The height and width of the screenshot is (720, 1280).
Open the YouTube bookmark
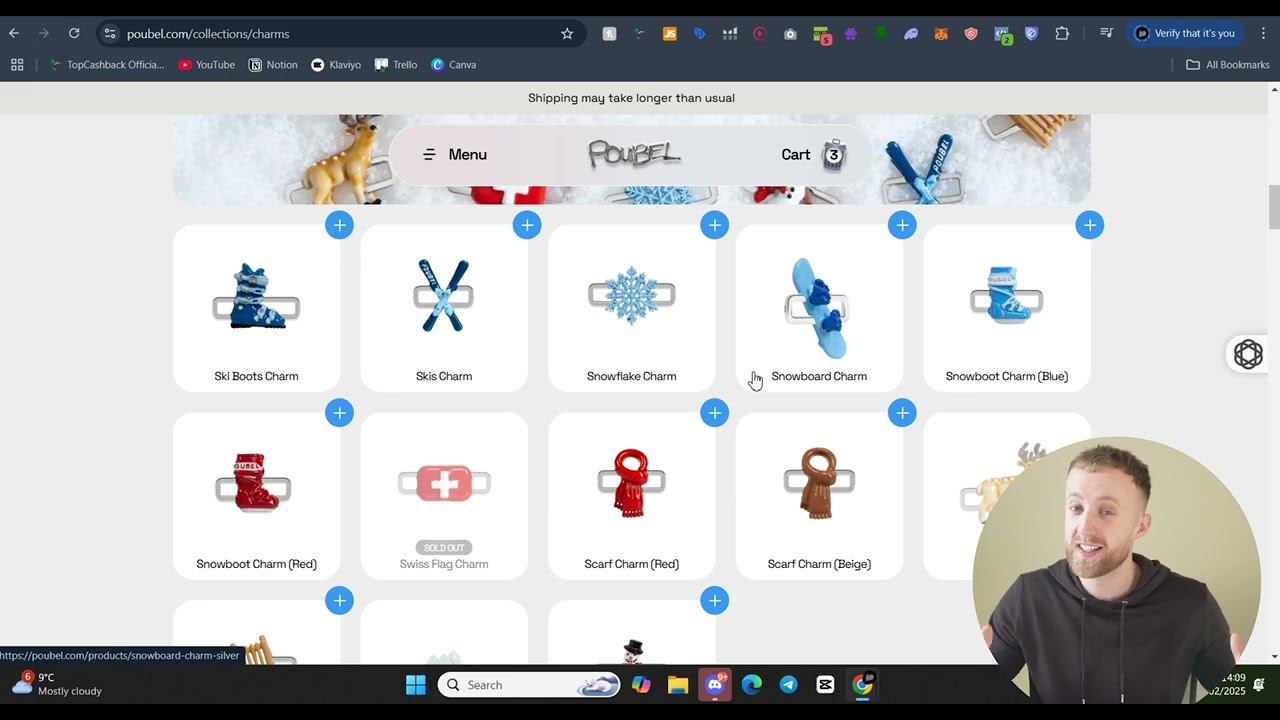(206, 65)
